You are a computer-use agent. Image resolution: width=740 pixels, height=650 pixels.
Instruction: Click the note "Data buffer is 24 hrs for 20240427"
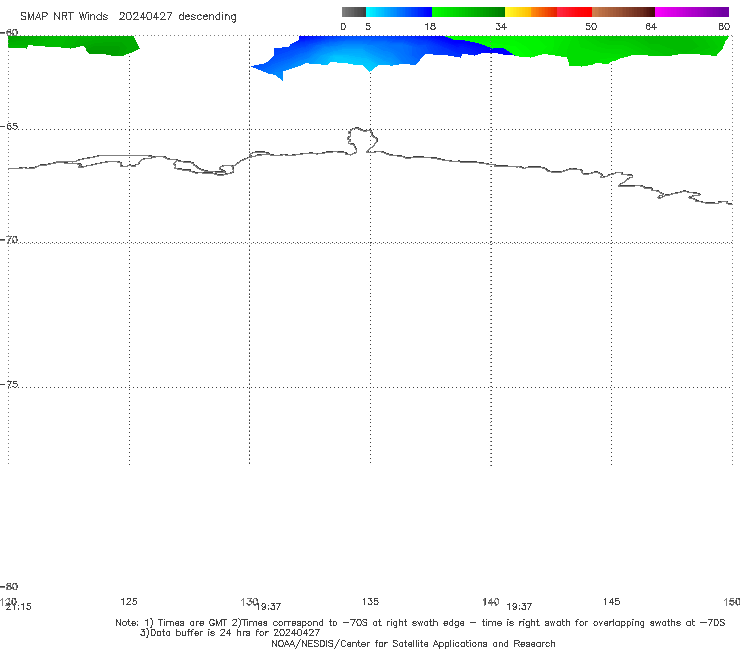point(235,633)
